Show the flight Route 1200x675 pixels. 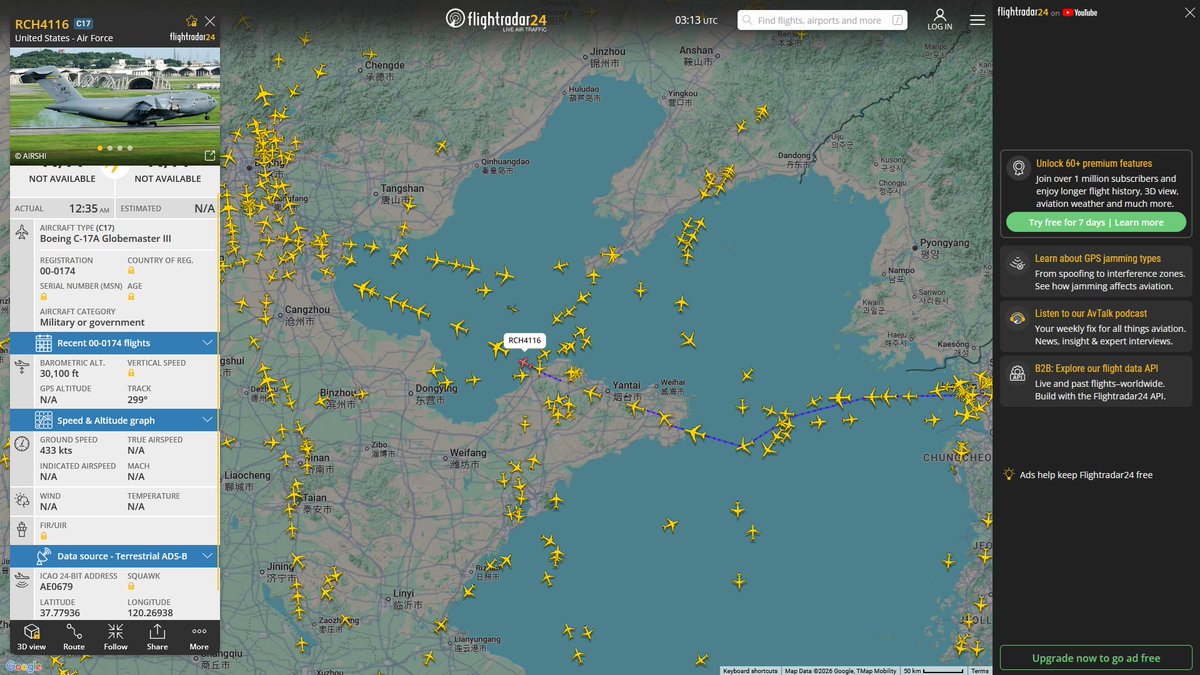click(74, 637)
